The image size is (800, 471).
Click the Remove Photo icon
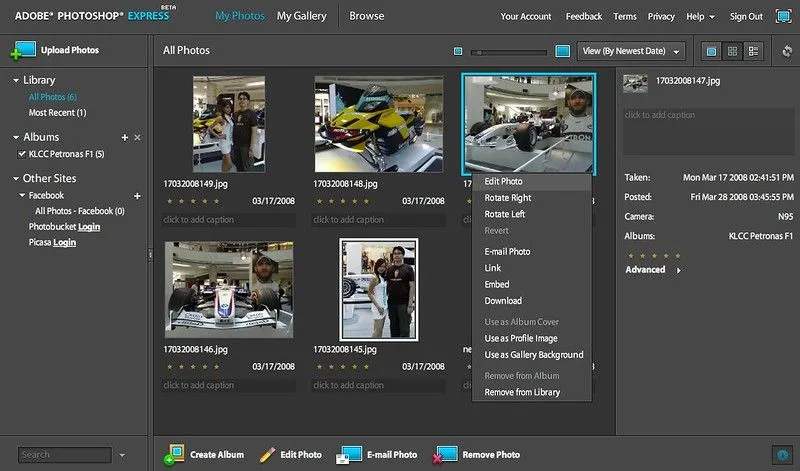coord(444,454)
